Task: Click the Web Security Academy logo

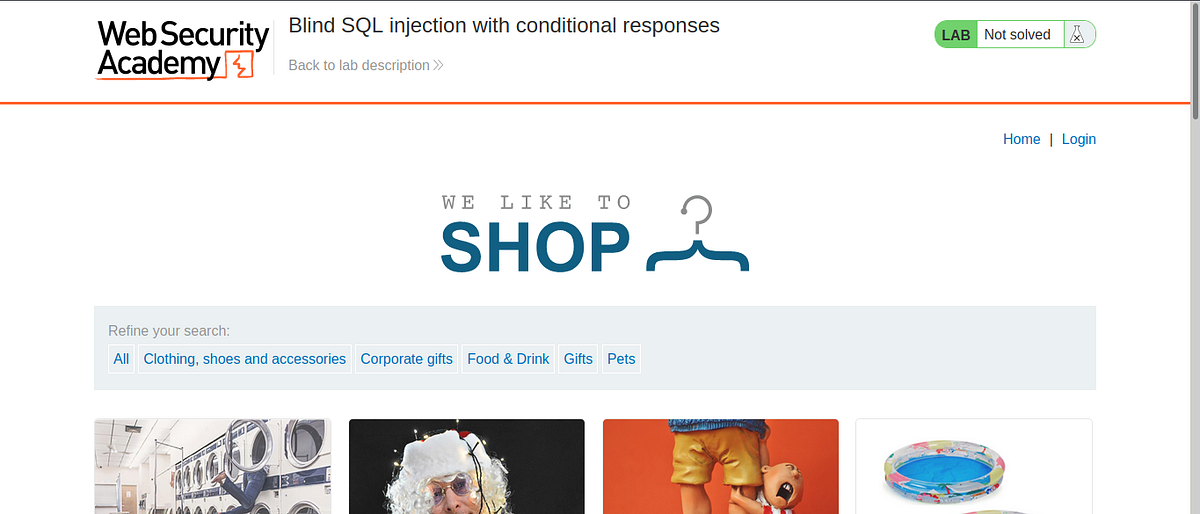Action: click(183, 50)
